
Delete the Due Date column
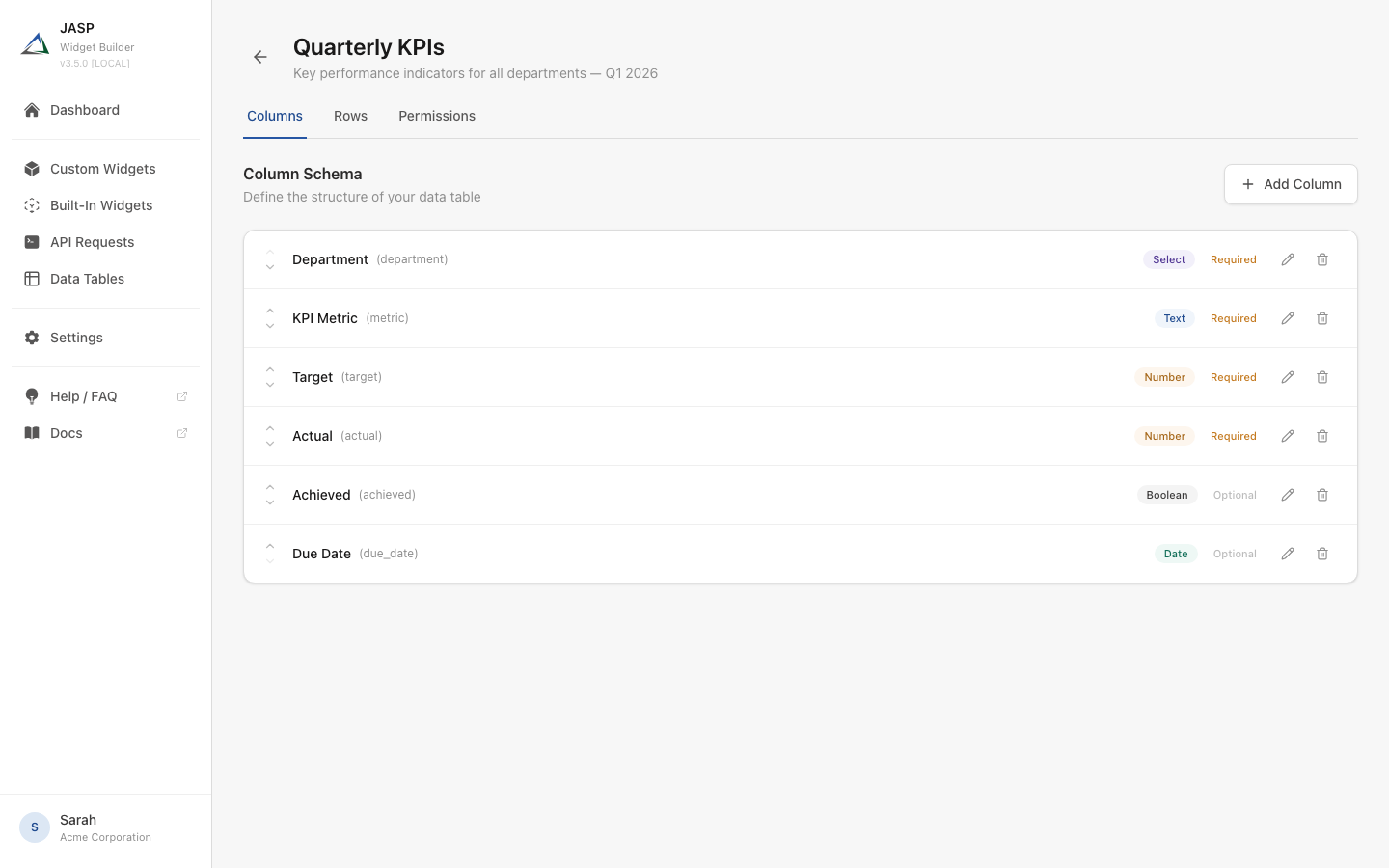[x=1322, y=554]
